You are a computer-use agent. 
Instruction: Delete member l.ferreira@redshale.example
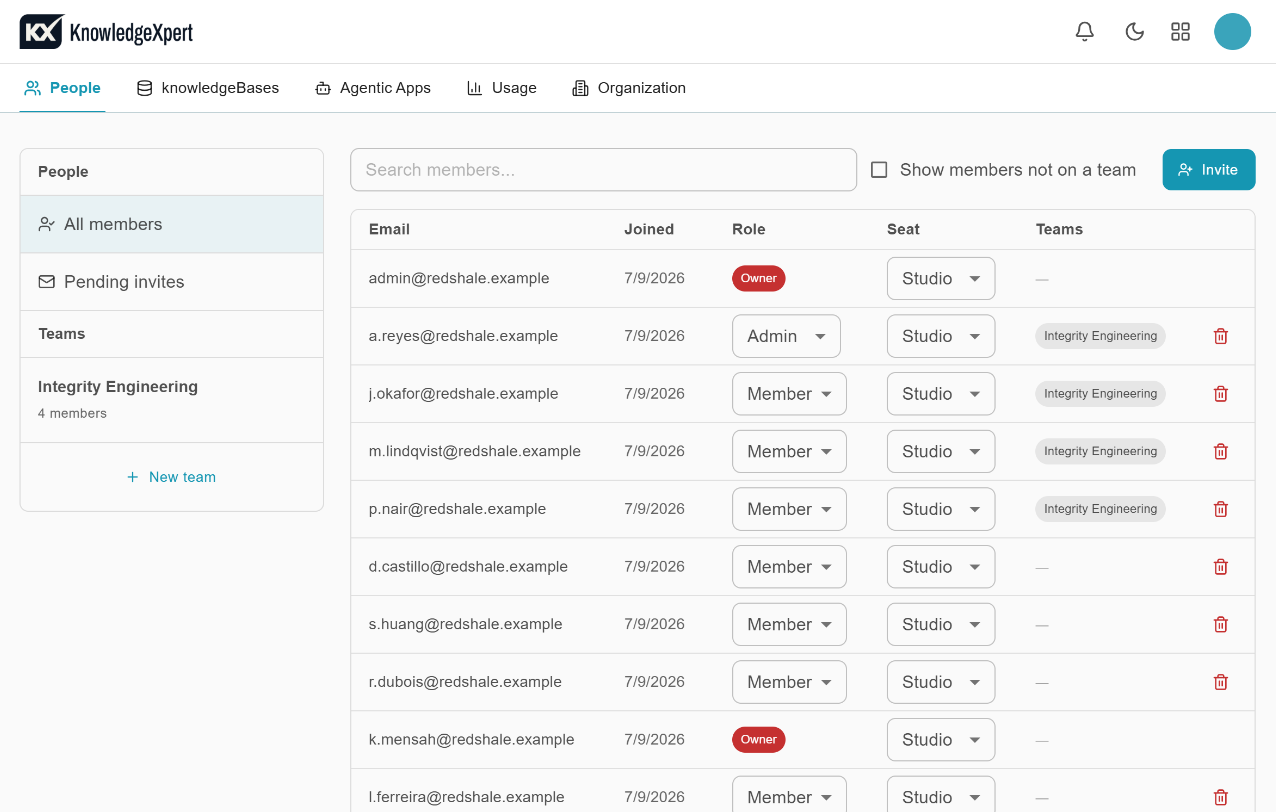point(1221,797)
